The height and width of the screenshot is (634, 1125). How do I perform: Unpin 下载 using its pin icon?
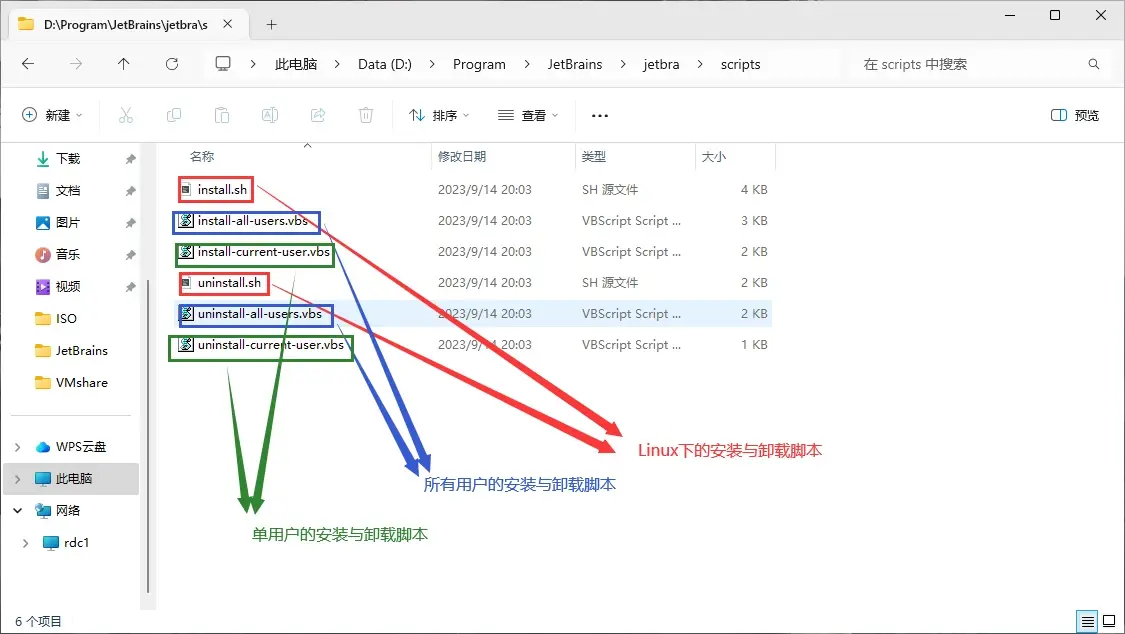tap(130, 158)
